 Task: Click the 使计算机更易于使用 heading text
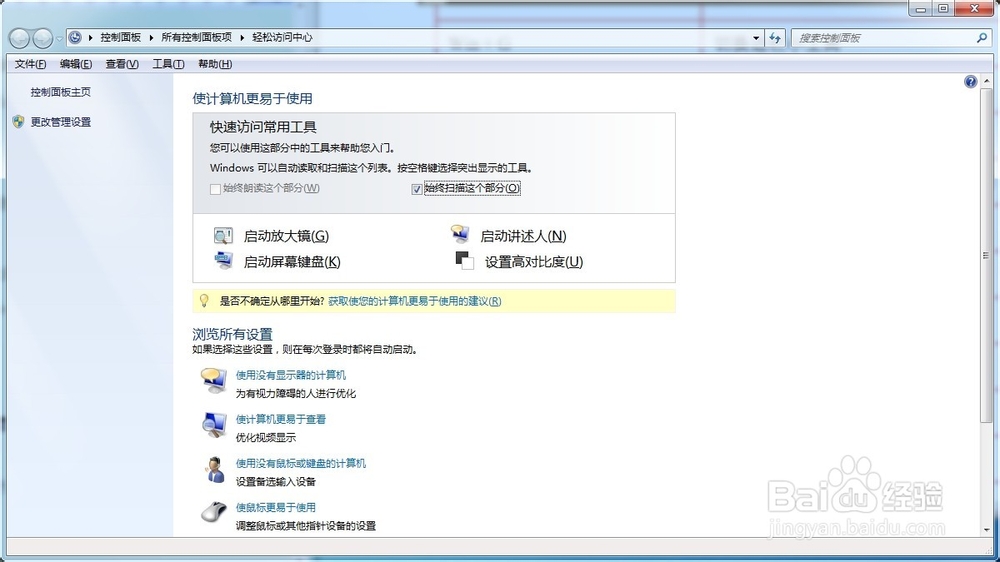253,99
